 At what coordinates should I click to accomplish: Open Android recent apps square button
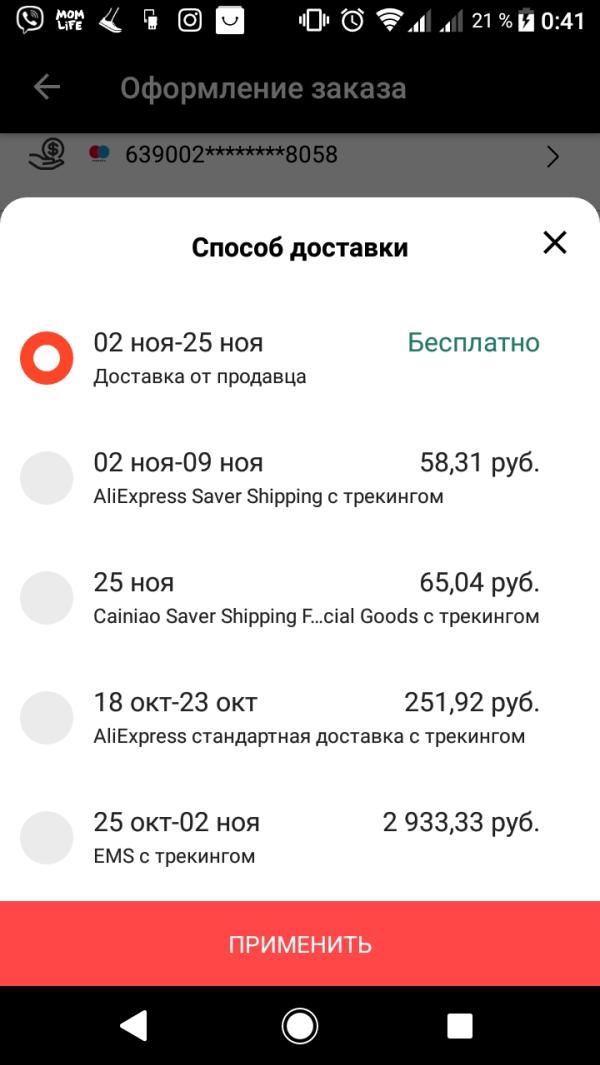[x=459, y=1025]
